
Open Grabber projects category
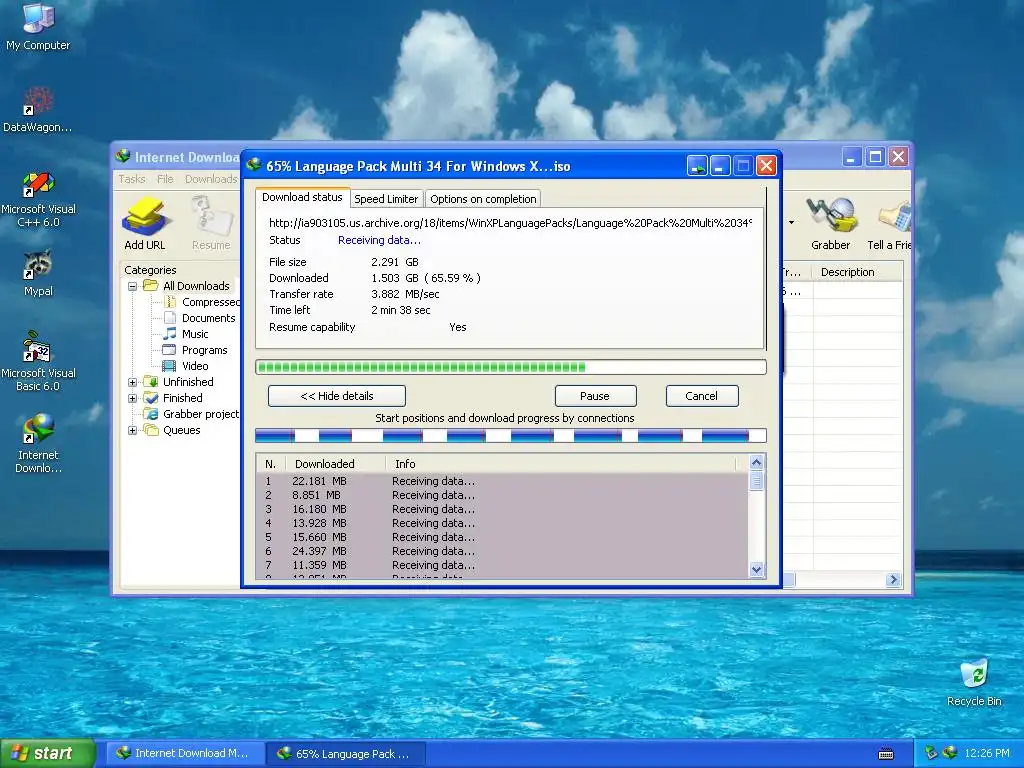[x=192, y=414]
